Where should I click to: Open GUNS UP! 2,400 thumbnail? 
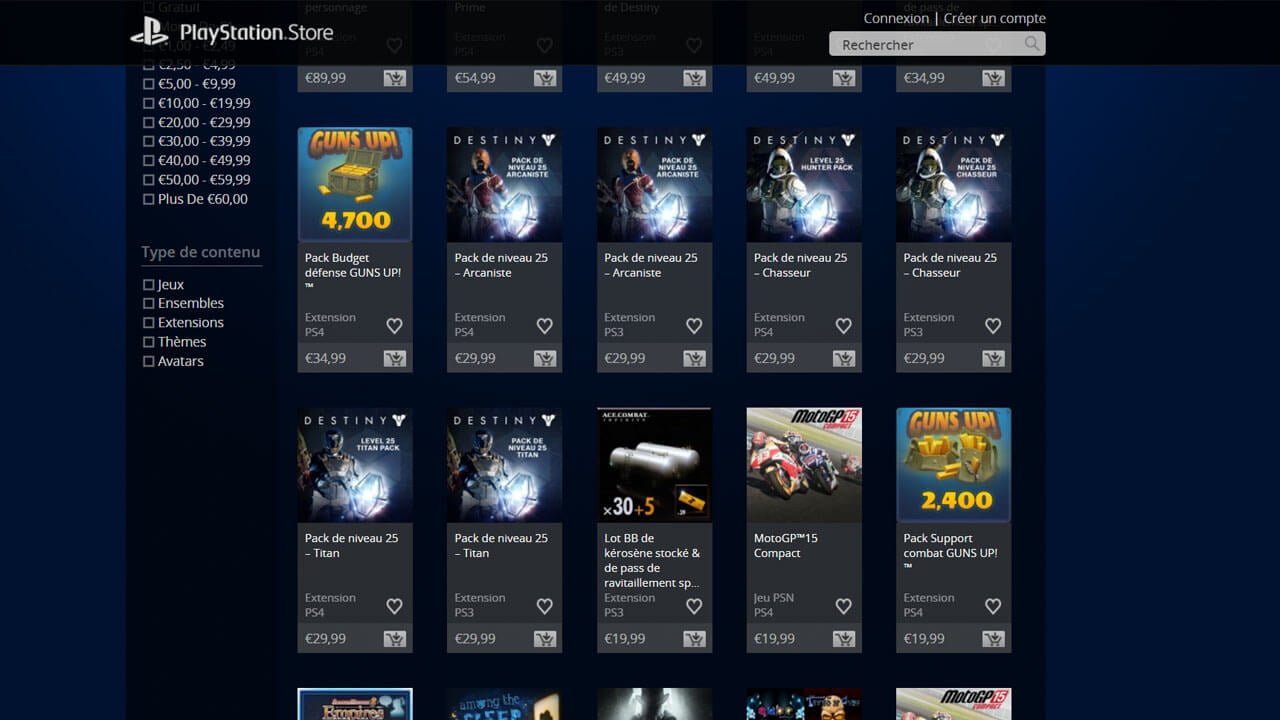pyautogui.click(x=953, y=465)
